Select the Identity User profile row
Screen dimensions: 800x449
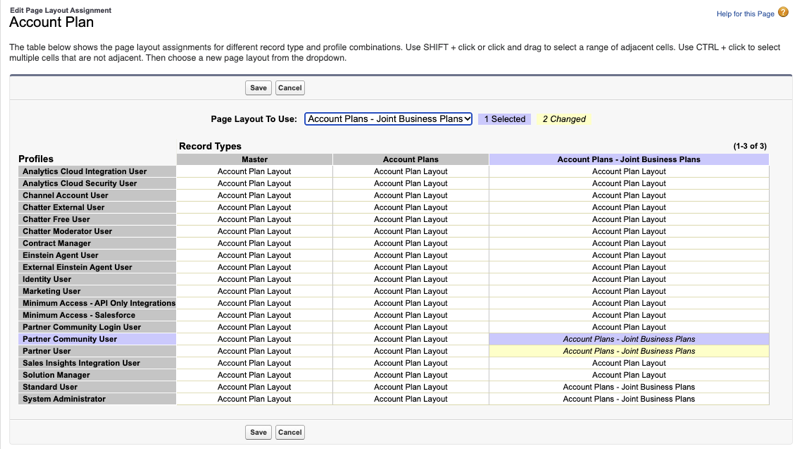97,279
